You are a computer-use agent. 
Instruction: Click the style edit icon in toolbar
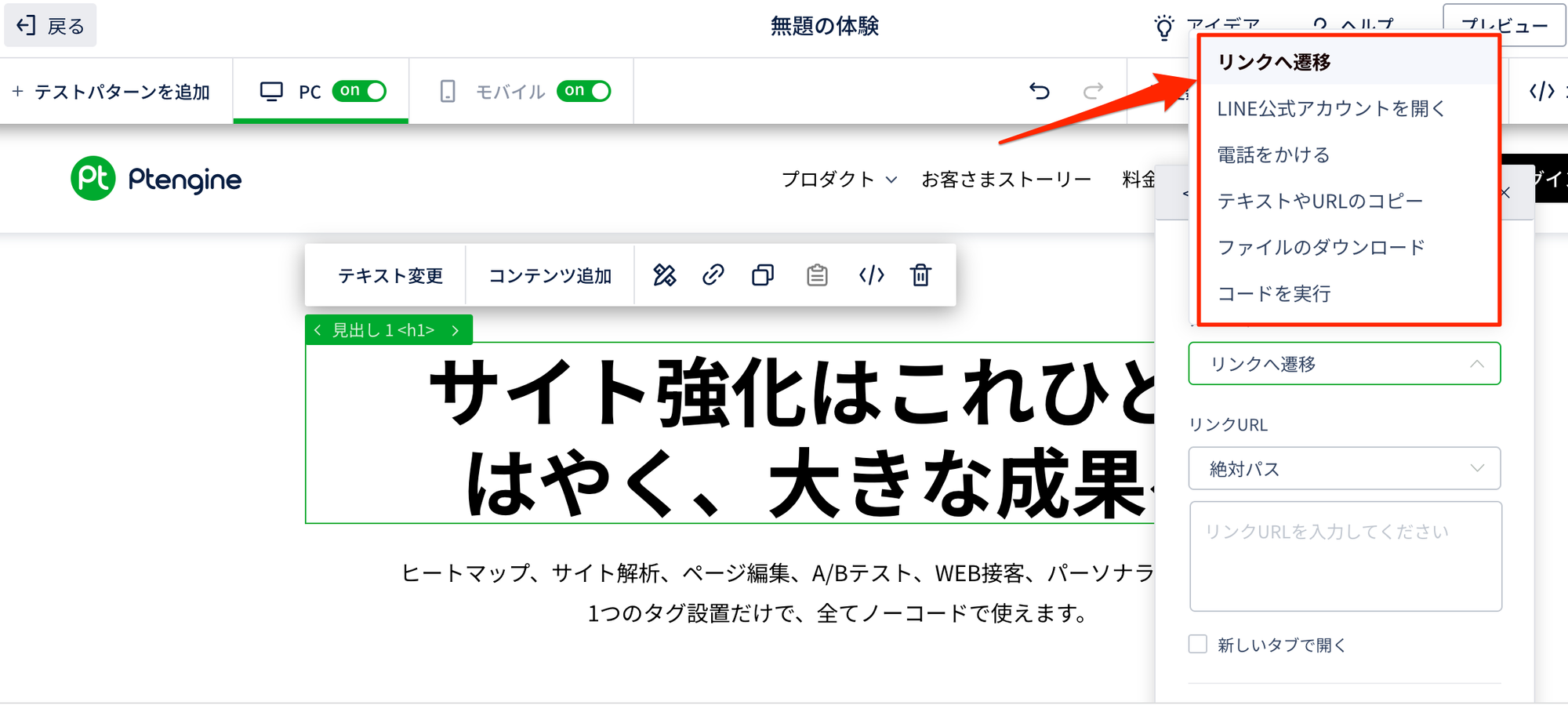[x=664, y=275]
